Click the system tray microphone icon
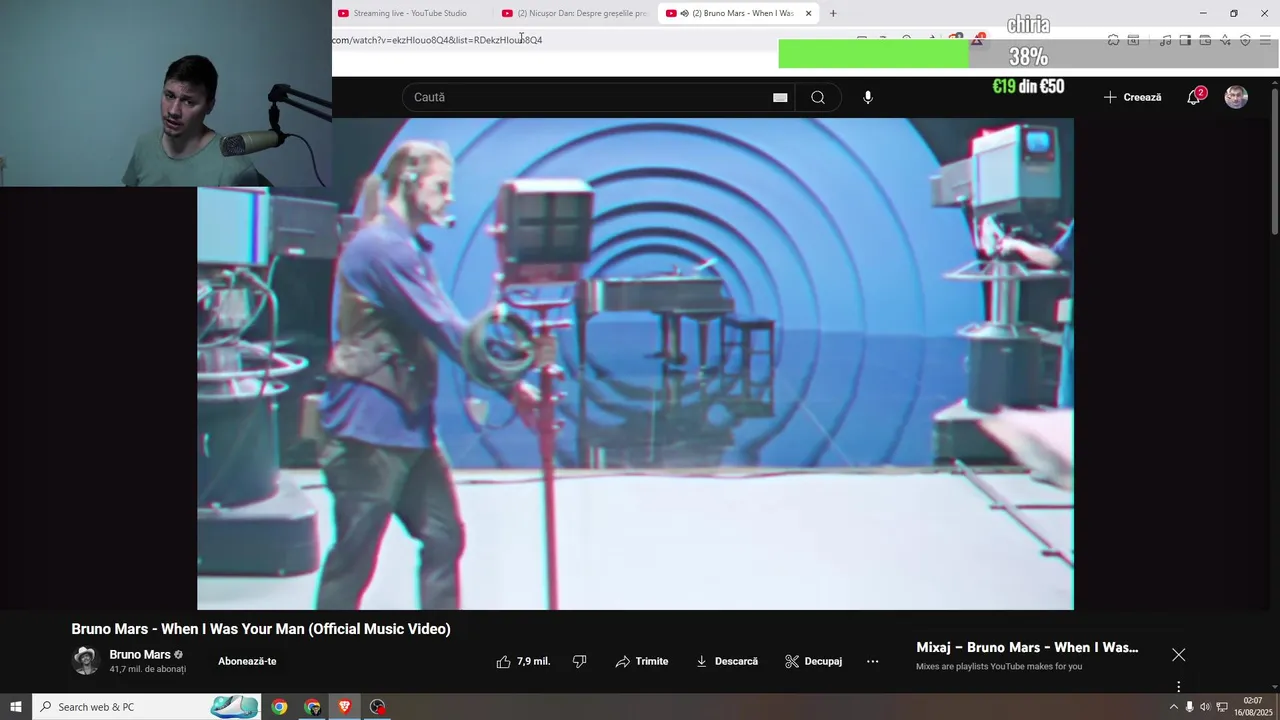The width and height of the screenshot is (1280, 720). tap(1189, 707)
